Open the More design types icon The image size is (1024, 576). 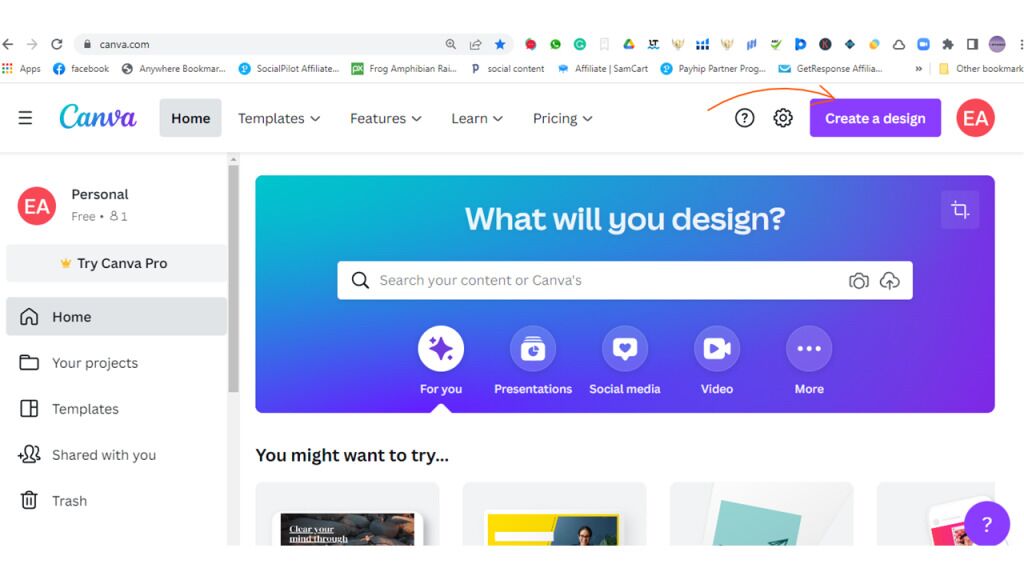809,349
